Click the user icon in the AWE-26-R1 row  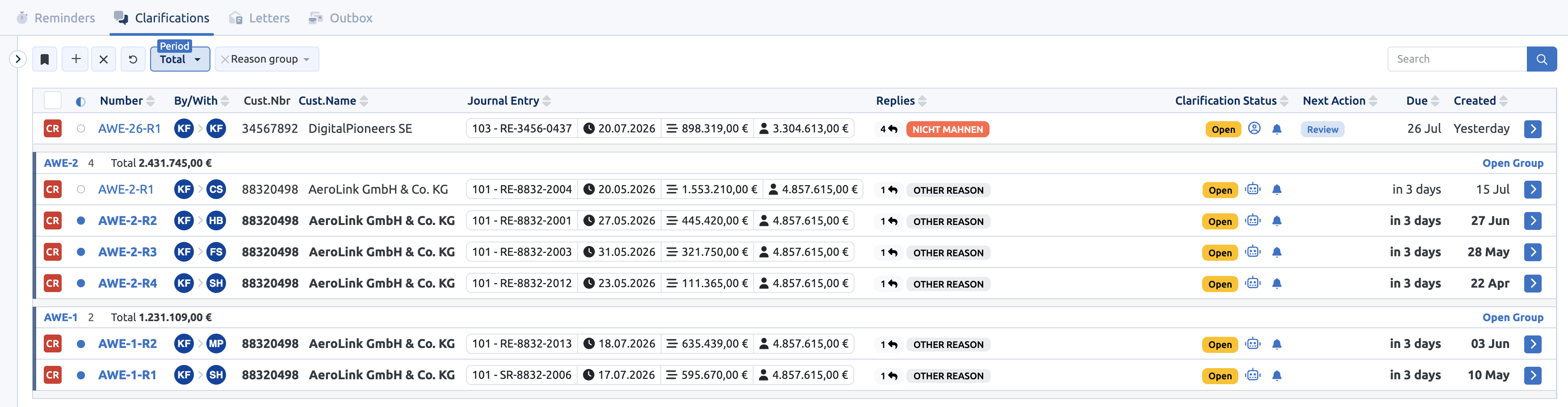(1254, 128)
